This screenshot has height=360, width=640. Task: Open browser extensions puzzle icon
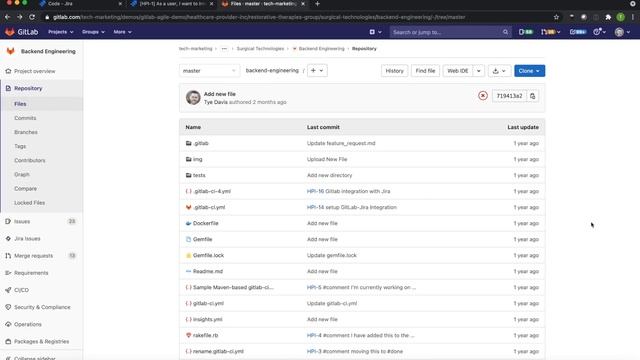point(608,17)
